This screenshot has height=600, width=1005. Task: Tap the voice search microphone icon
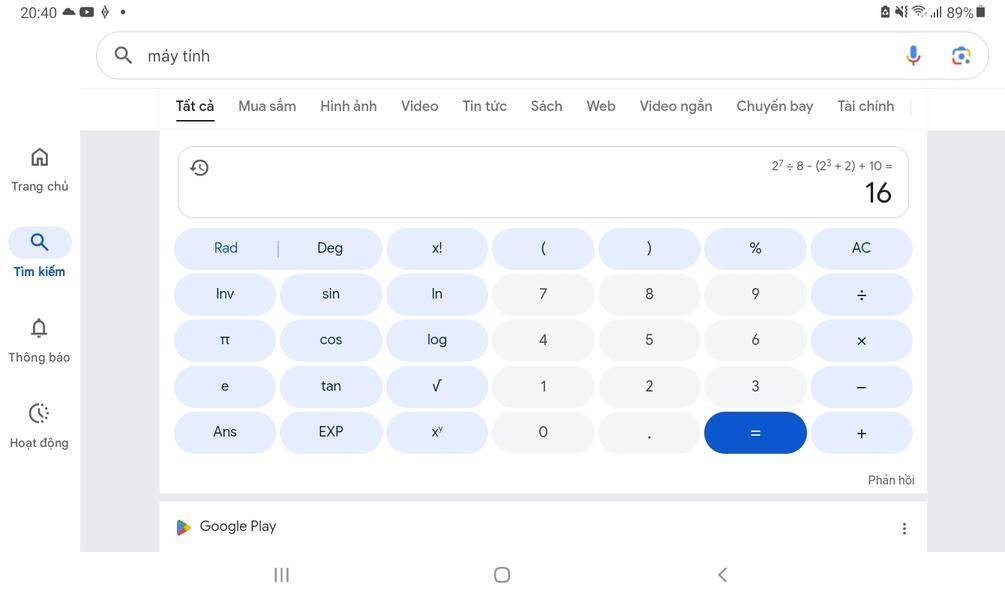913,56
